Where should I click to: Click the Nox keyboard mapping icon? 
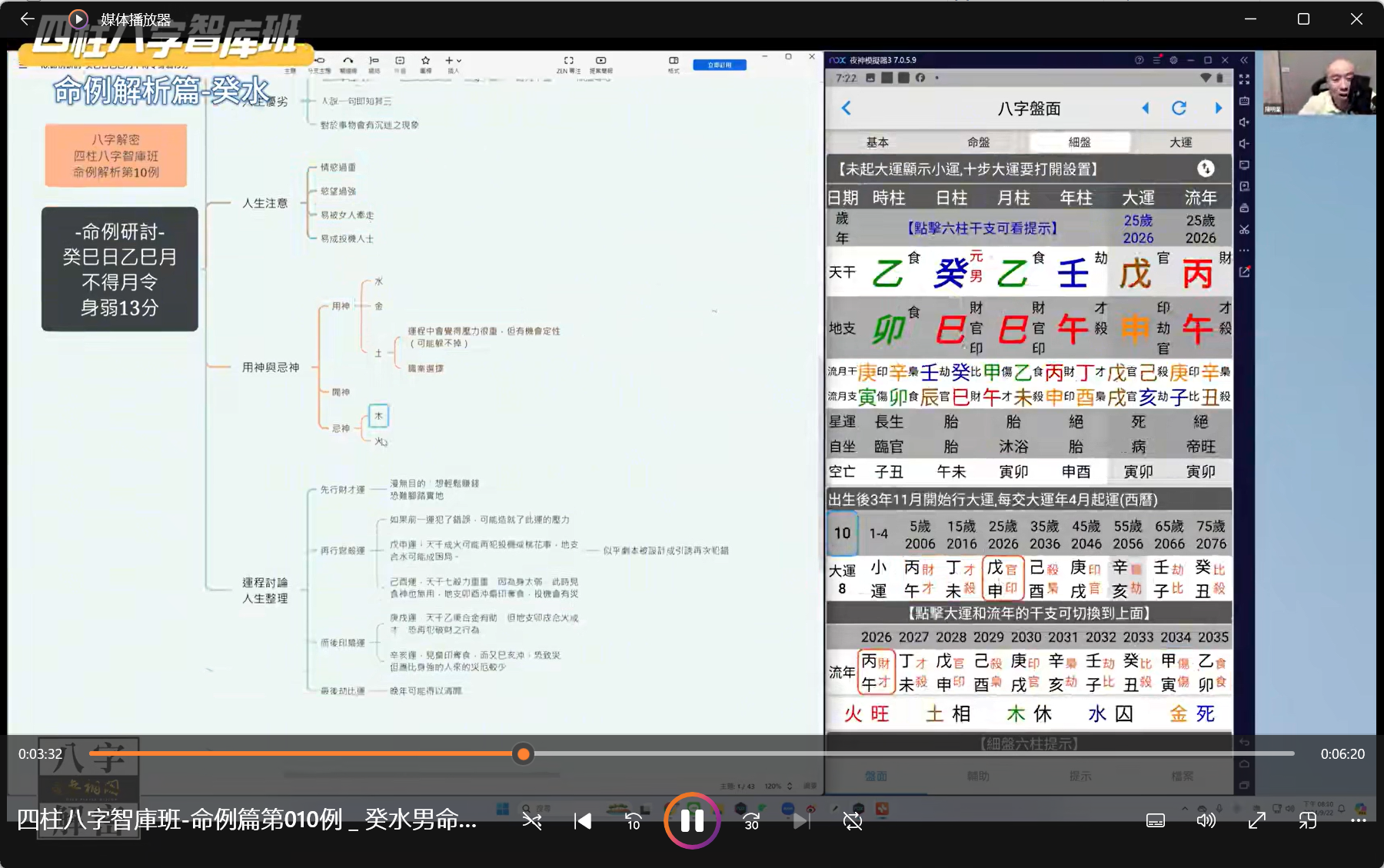pos(1244,101)
